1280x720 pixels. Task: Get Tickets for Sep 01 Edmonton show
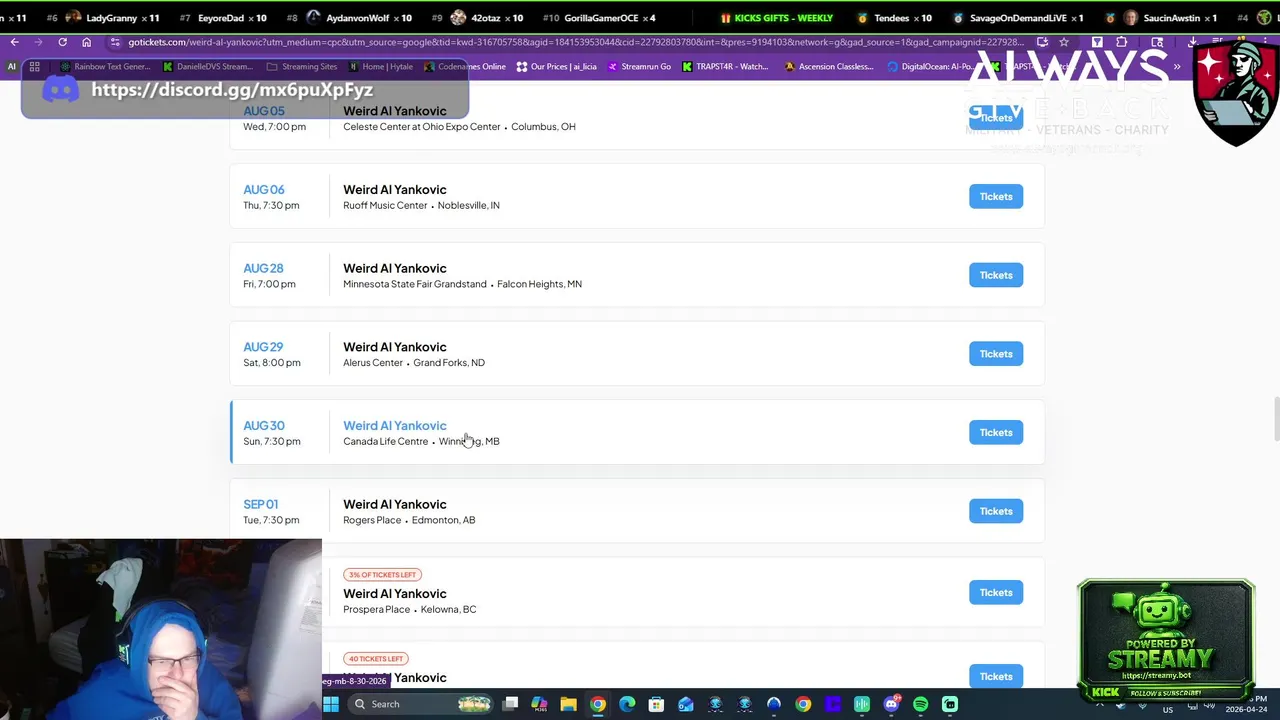click(996, 511)
